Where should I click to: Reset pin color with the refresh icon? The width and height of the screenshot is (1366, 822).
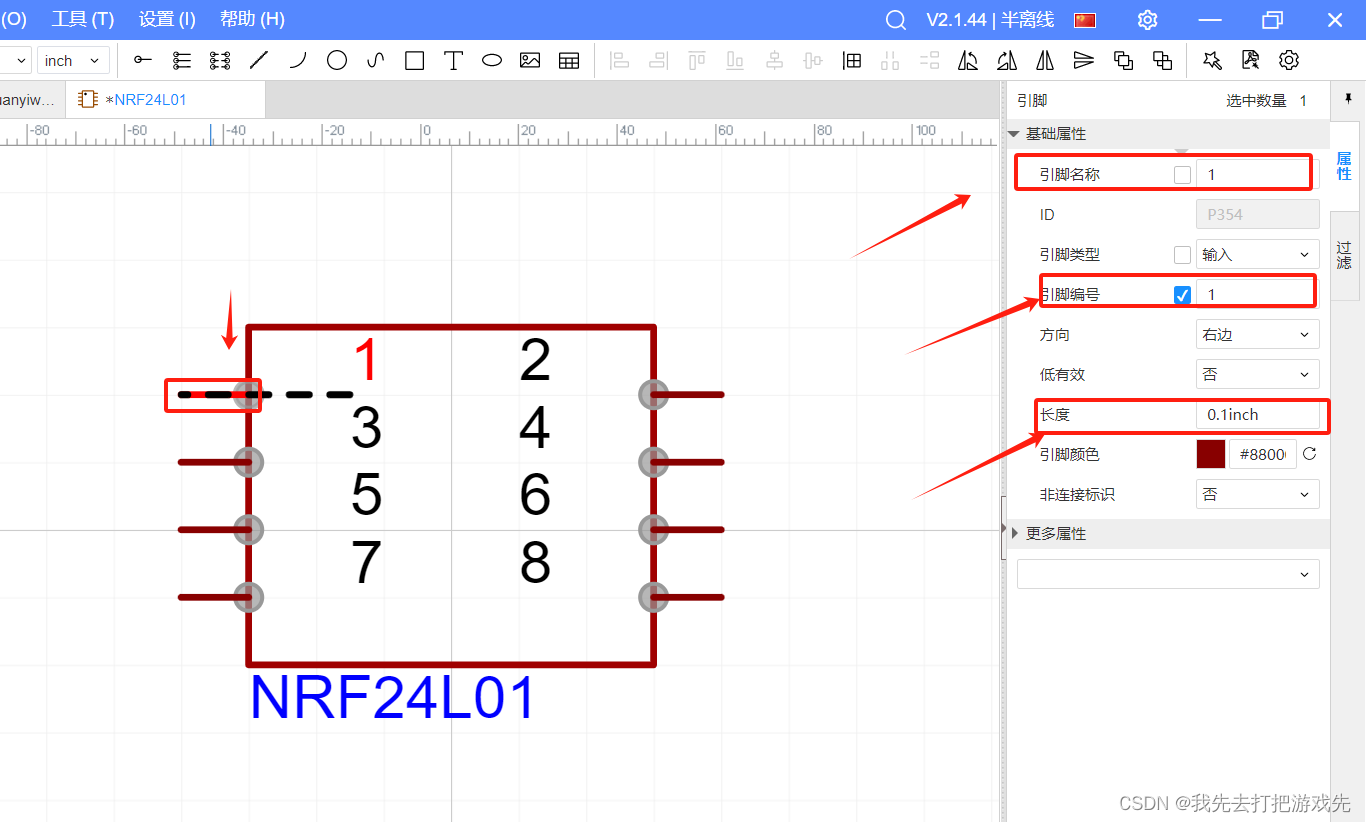(x=1309, y=454)
